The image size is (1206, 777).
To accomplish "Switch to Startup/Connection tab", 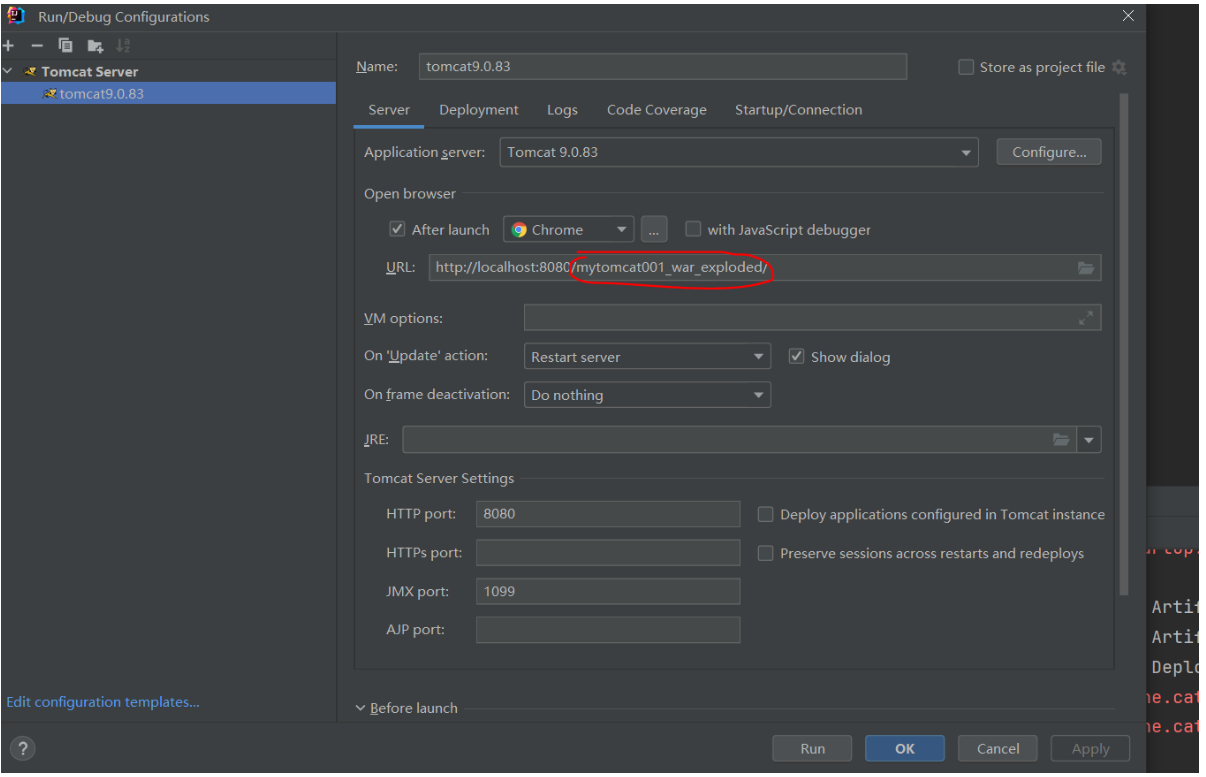I will pyautogui.click(x=799, y=110).
